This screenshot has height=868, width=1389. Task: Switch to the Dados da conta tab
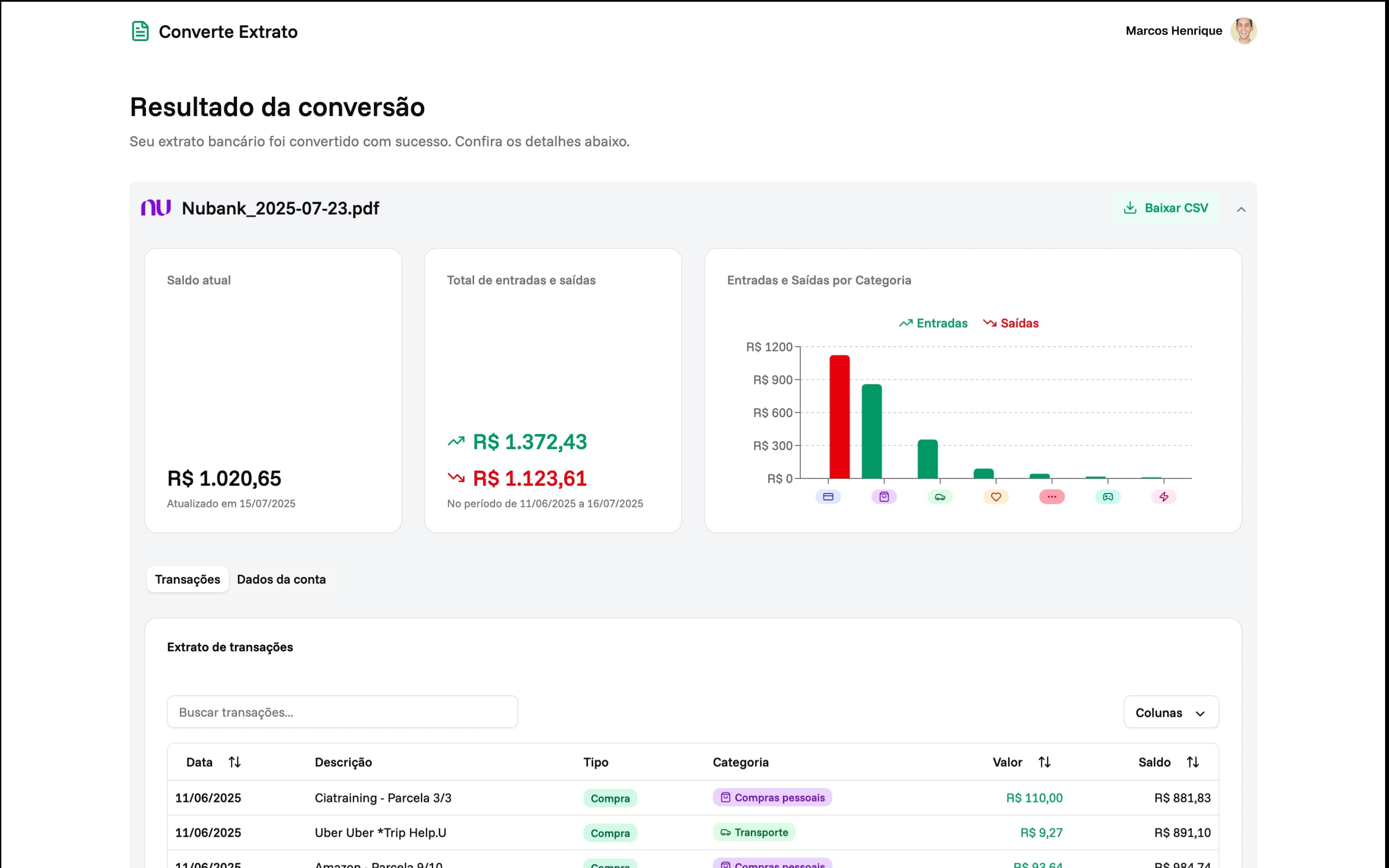click(281, 579)
